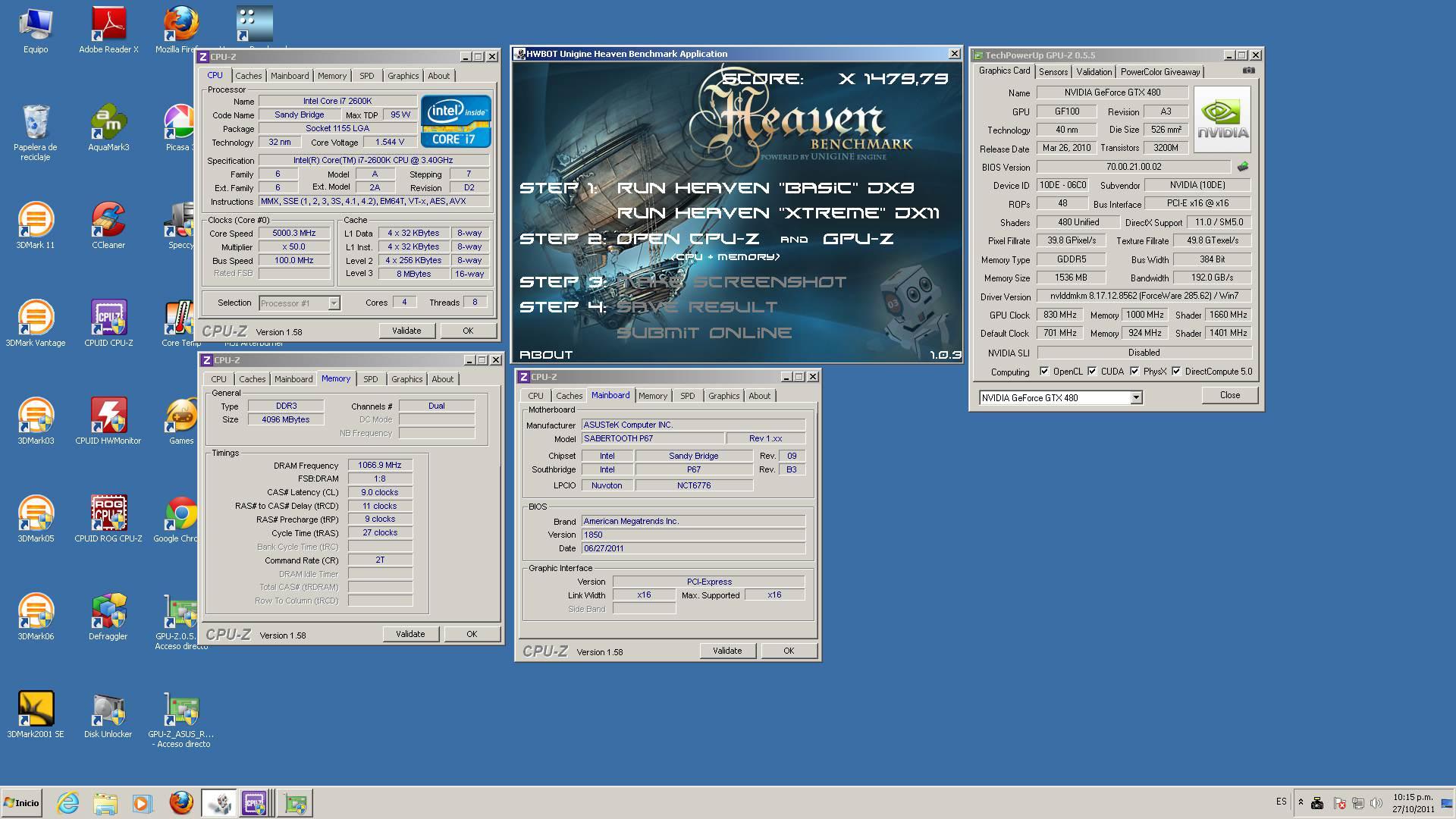Switch to Firefox in the taskbar

click(x=181, y=803)
